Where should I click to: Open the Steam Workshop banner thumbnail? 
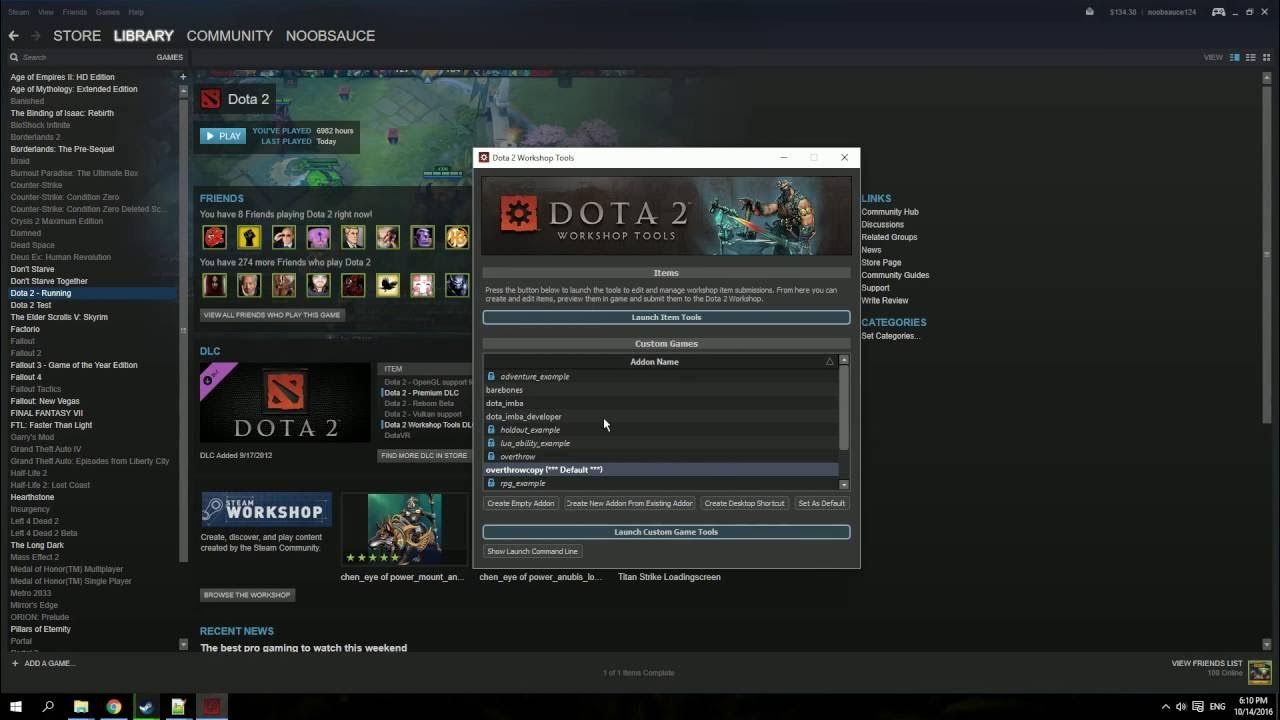pos(266,509)
